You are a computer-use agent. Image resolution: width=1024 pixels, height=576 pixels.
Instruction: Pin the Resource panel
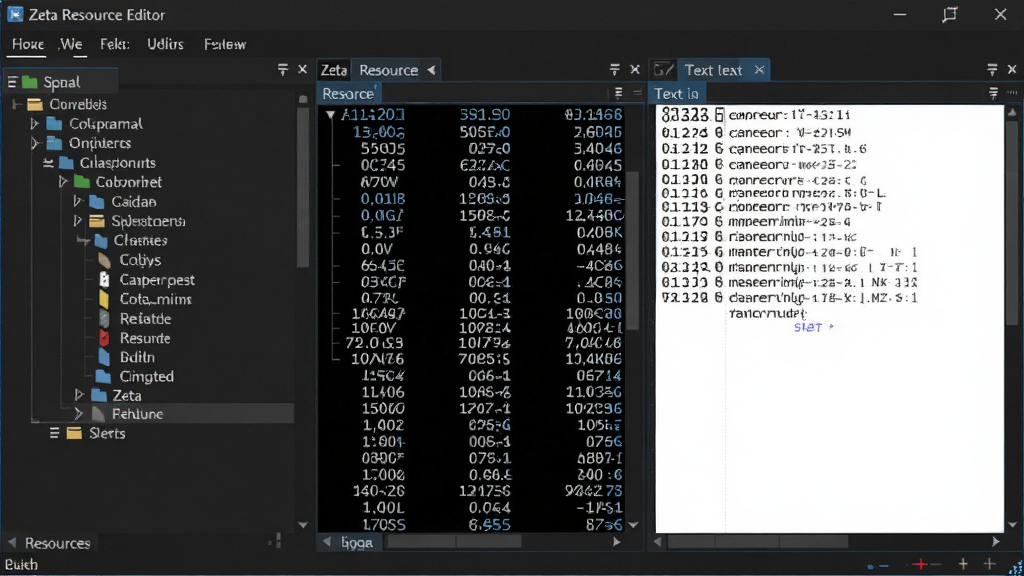pos(615,69)
